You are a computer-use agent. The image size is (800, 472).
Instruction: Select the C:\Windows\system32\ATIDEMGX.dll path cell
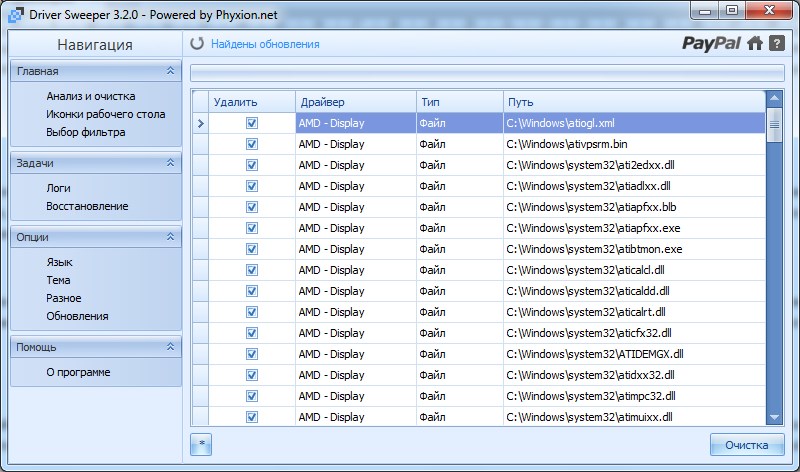634,354
